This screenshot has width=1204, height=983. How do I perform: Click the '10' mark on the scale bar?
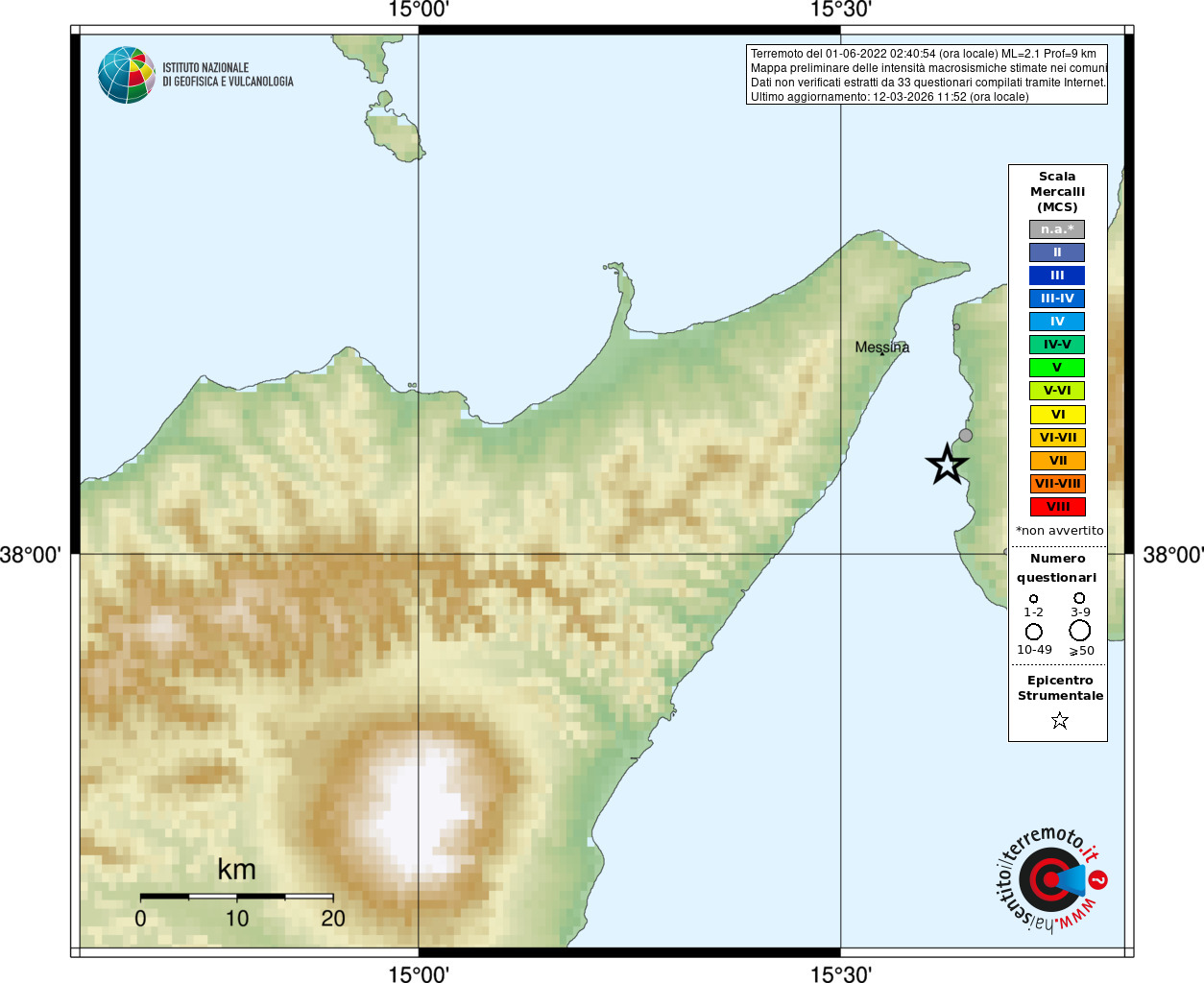(x=237, y=919)
